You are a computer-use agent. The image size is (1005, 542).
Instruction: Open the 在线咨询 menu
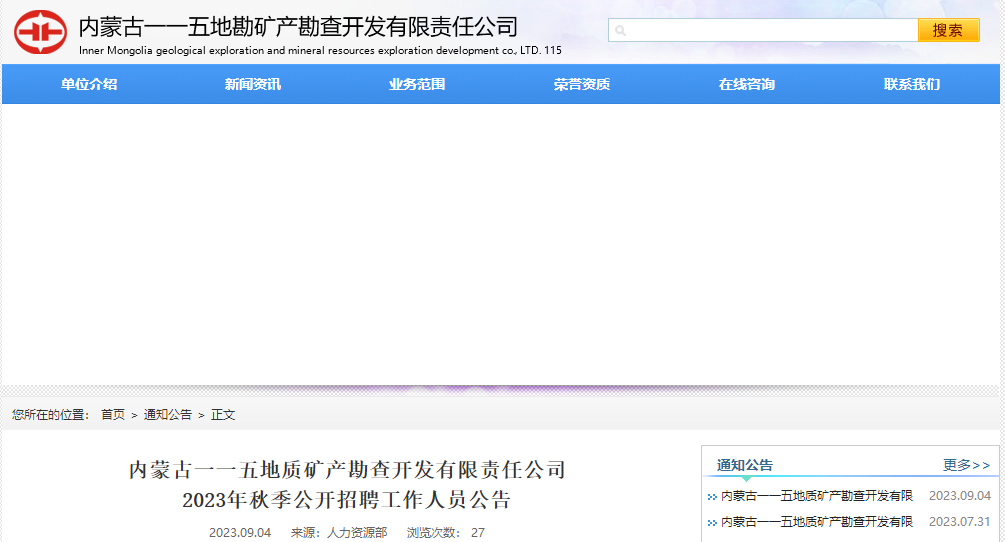[747, 84]
